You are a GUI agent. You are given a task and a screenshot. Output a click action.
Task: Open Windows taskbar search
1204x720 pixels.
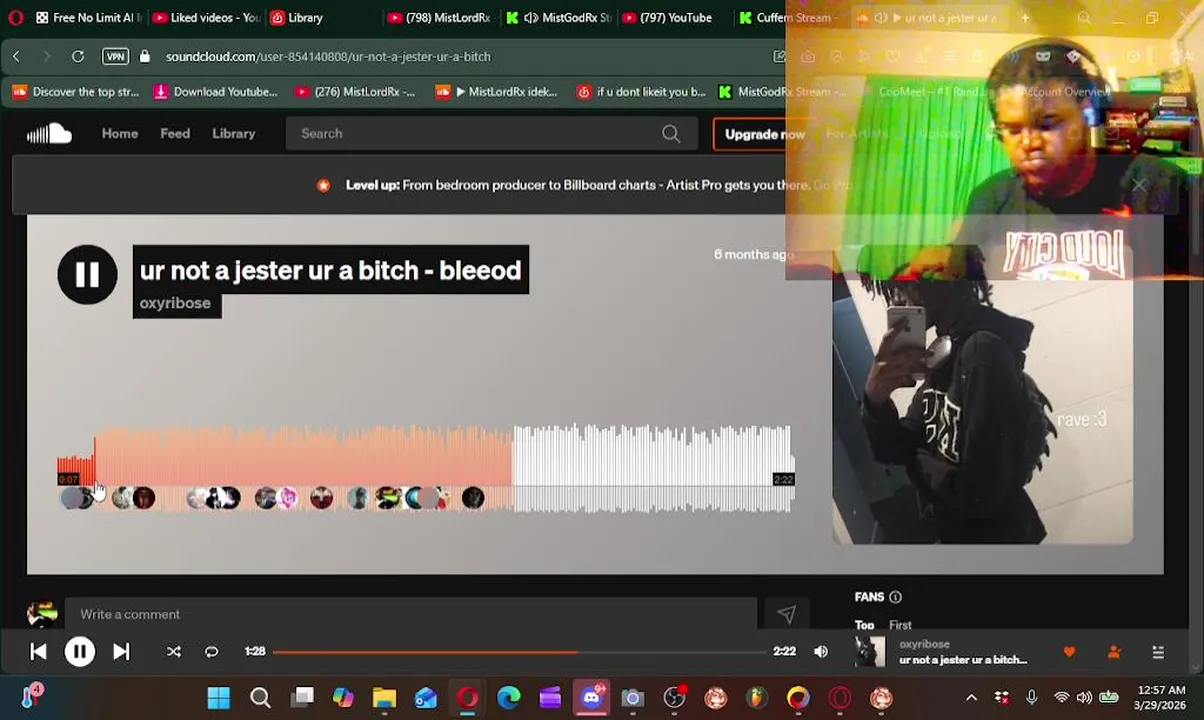click(x=260, y=697)
